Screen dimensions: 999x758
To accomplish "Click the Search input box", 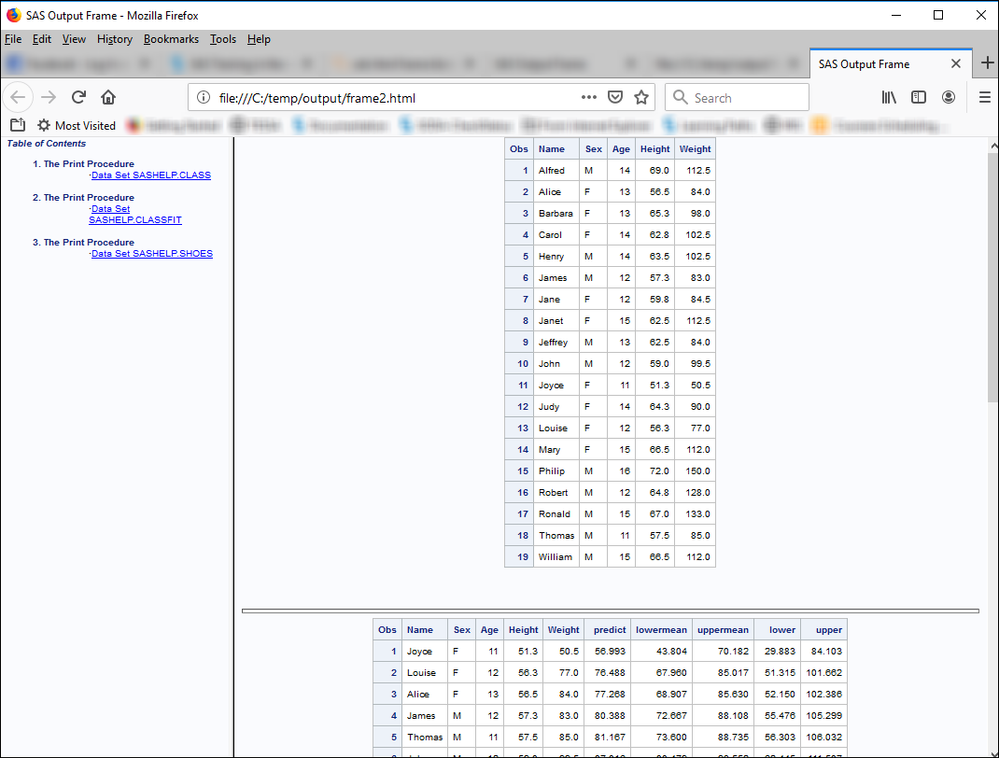I will (737, 97).
